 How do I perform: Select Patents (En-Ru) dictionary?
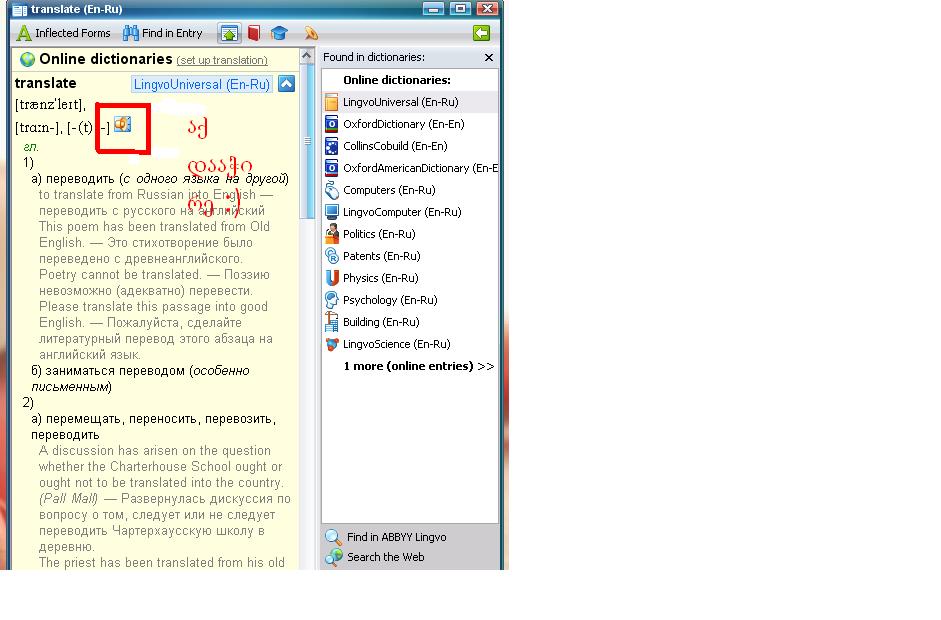click(x=410, y=256)
